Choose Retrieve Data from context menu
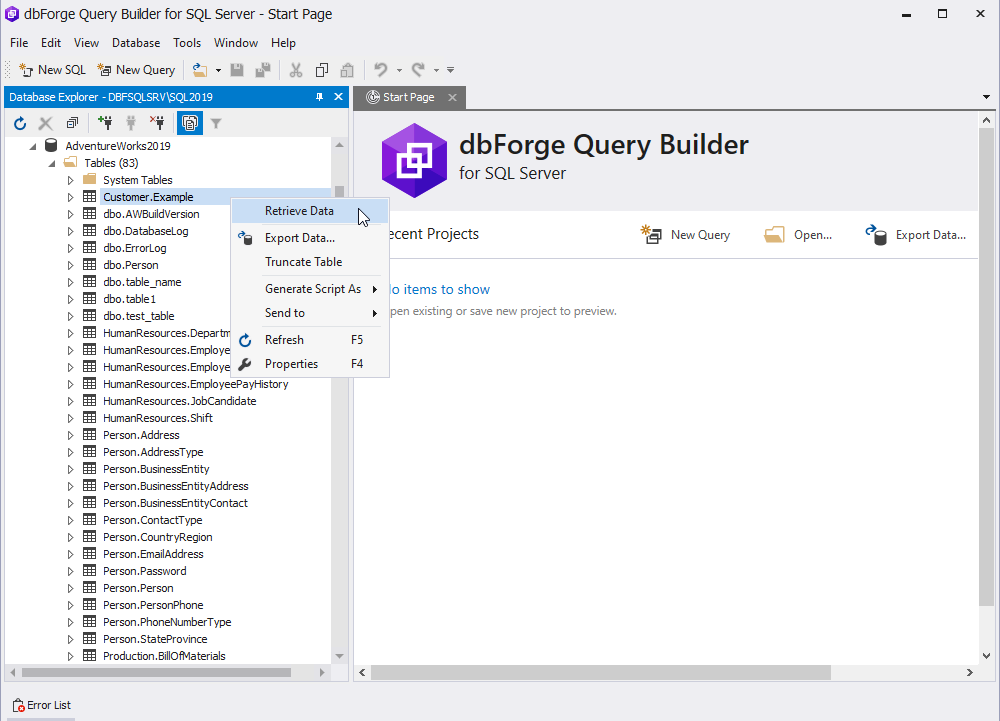 point(310,211)
